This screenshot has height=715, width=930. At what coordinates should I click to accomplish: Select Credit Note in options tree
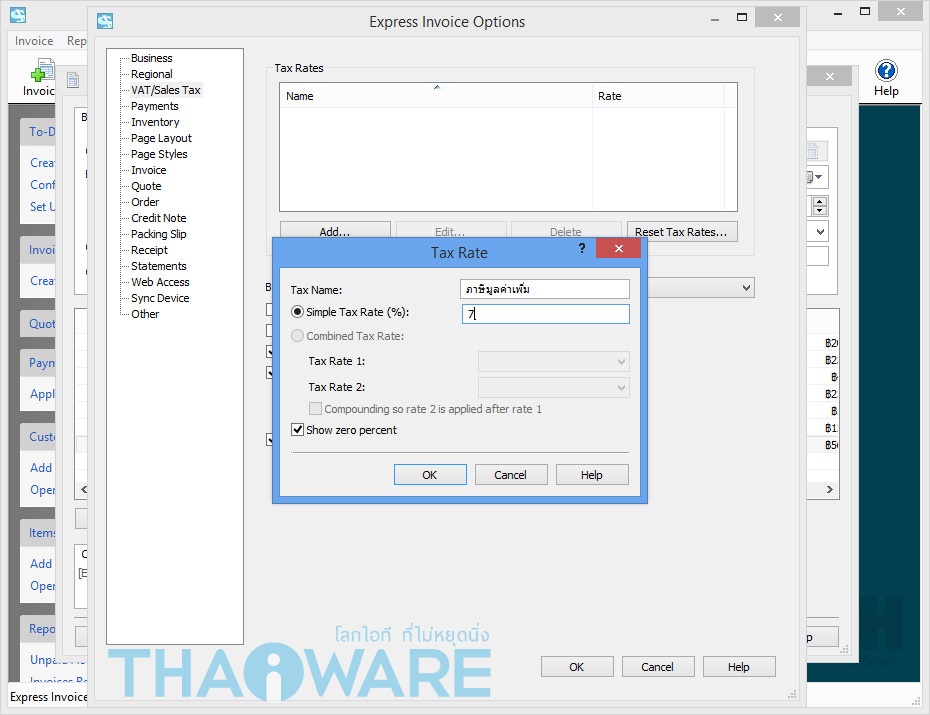(x=159, y=218)
